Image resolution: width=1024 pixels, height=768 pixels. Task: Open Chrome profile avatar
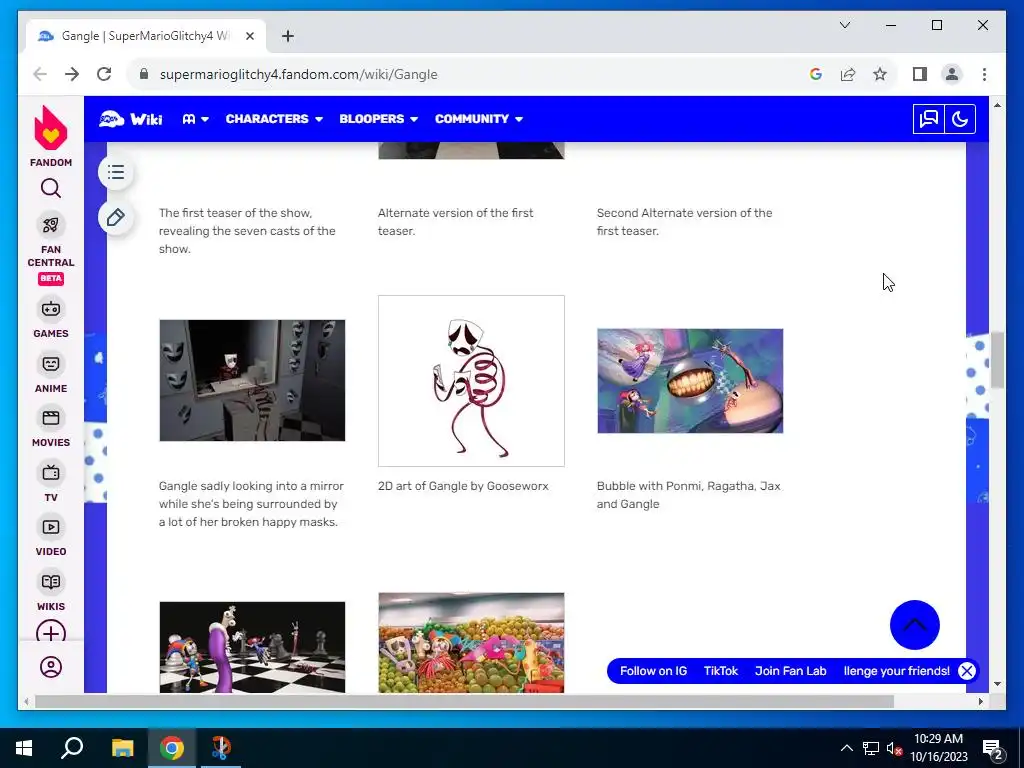pos(952,74)
